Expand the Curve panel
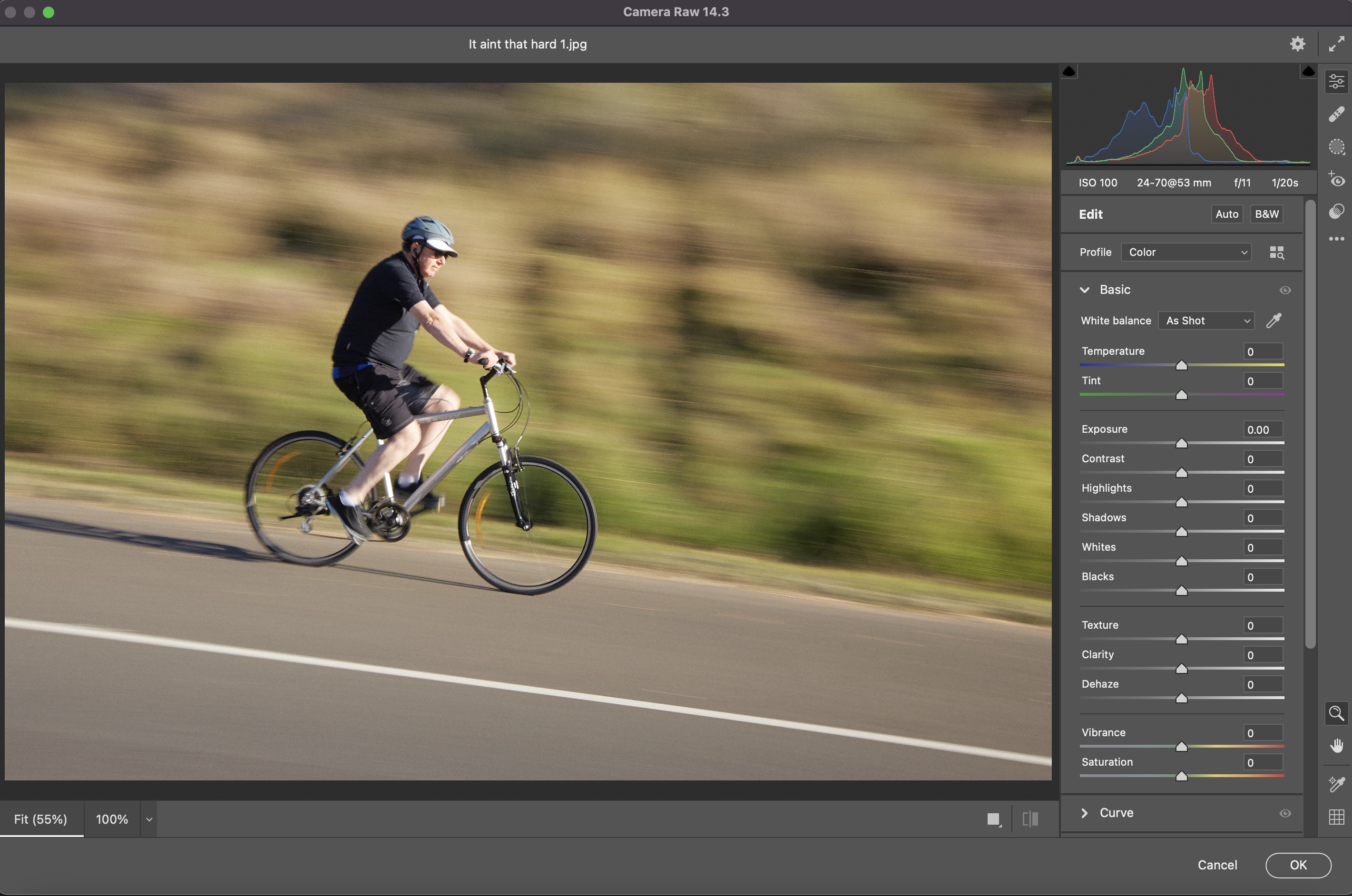The height and width of the screenshot is (896, 1352). coord(1084,813)
